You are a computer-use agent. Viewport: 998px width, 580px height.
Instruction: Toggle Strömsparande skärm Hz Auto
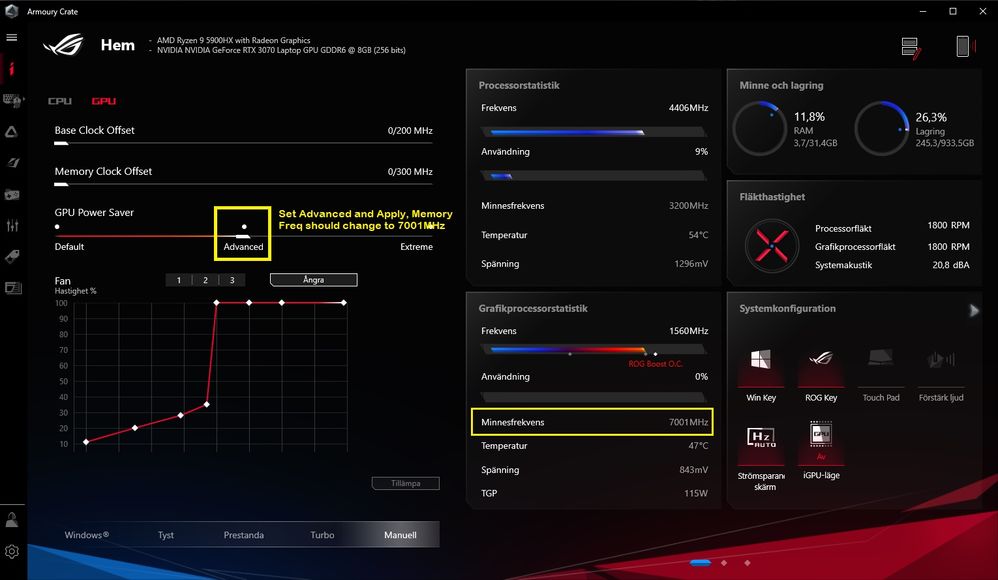click(761, 455)
